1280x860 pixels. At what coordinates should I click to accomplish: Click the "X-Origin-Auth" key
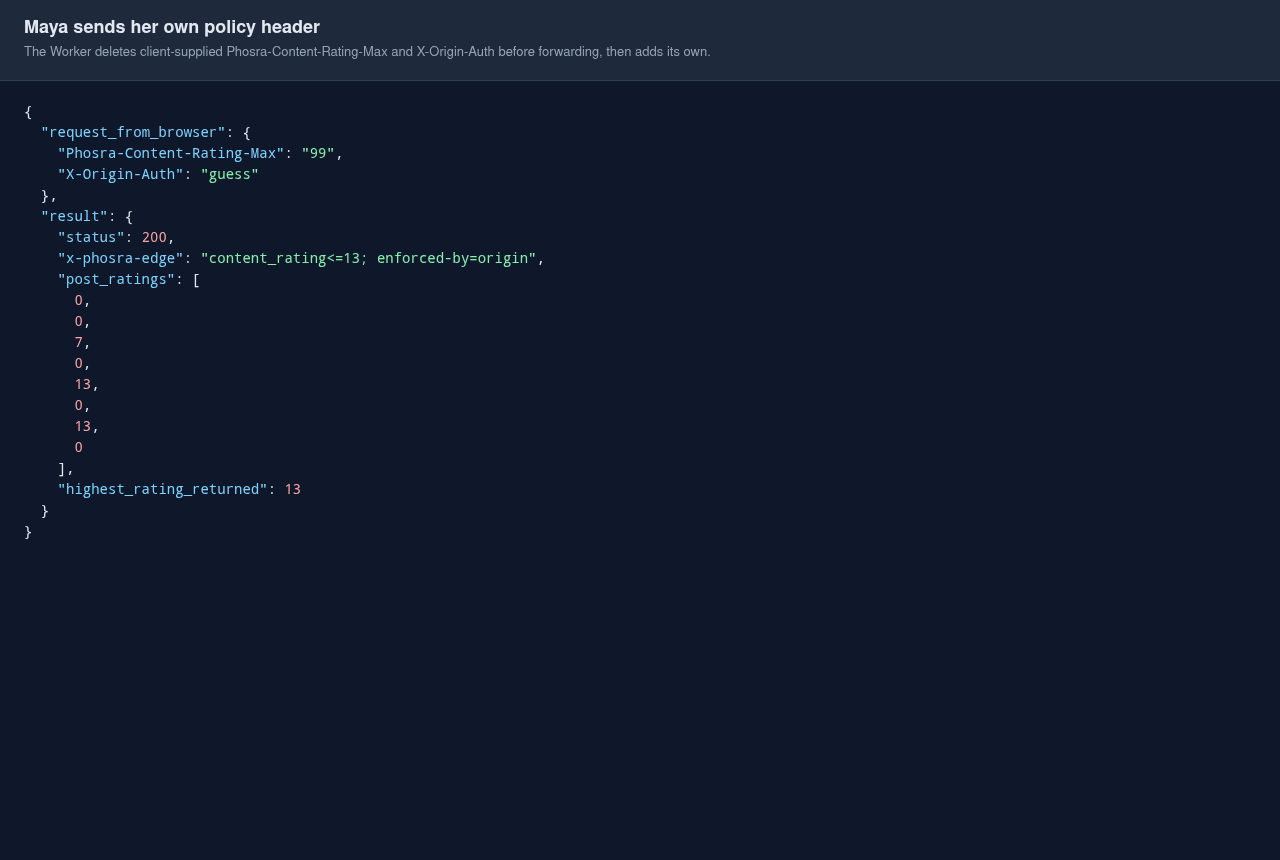tap(121, 174)
